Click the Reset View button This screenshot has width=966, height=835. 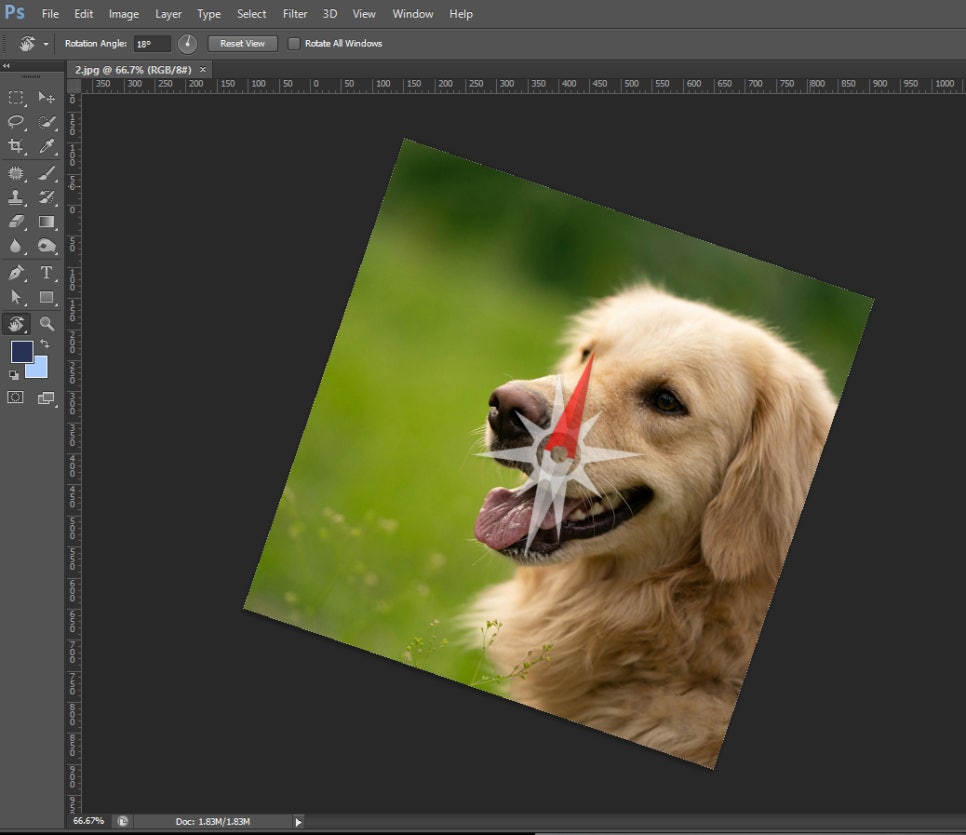coord(242,43)
